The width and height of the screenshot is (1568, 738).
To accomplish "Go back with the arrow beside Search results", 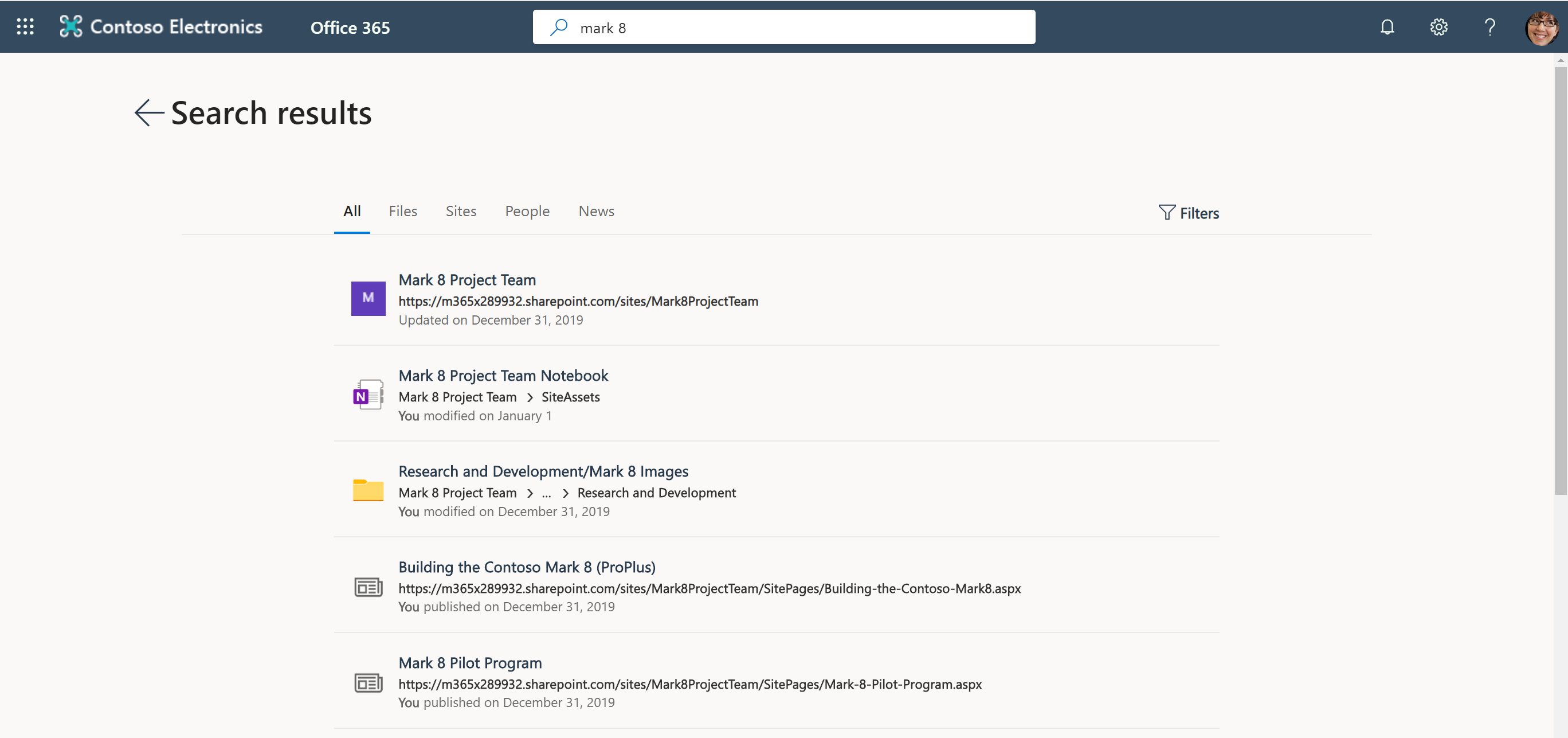I will click(149, 112).
